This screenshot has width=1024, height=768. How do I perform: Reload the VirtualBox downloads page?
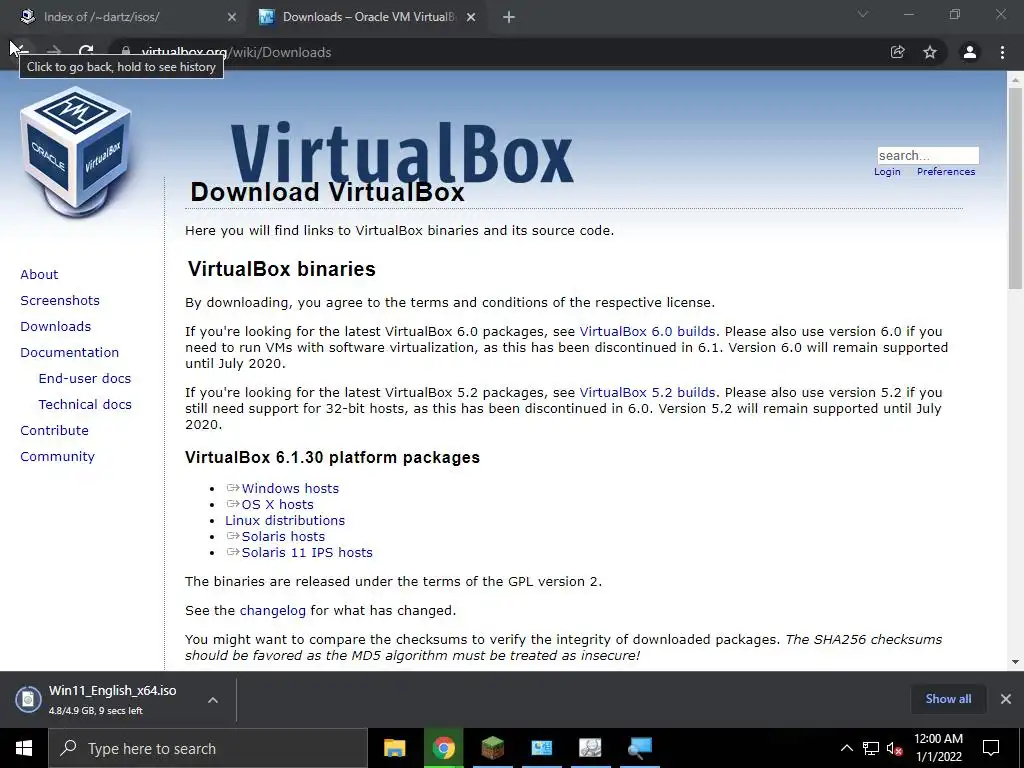(86, 52)
